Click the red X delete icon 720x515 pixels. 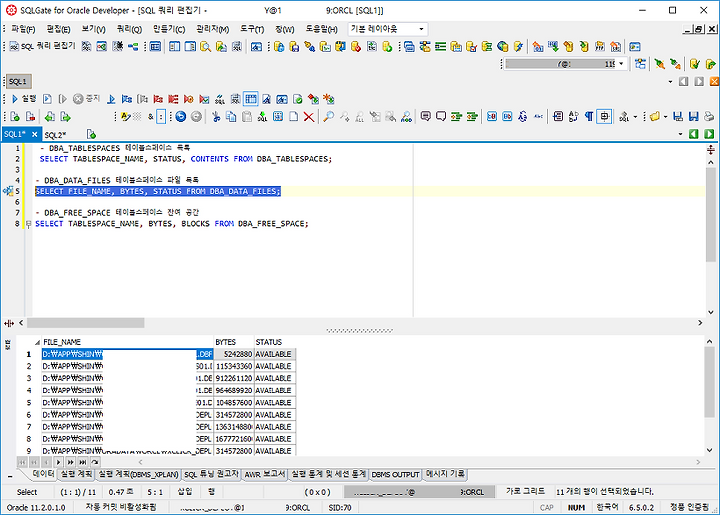[309, 117]
